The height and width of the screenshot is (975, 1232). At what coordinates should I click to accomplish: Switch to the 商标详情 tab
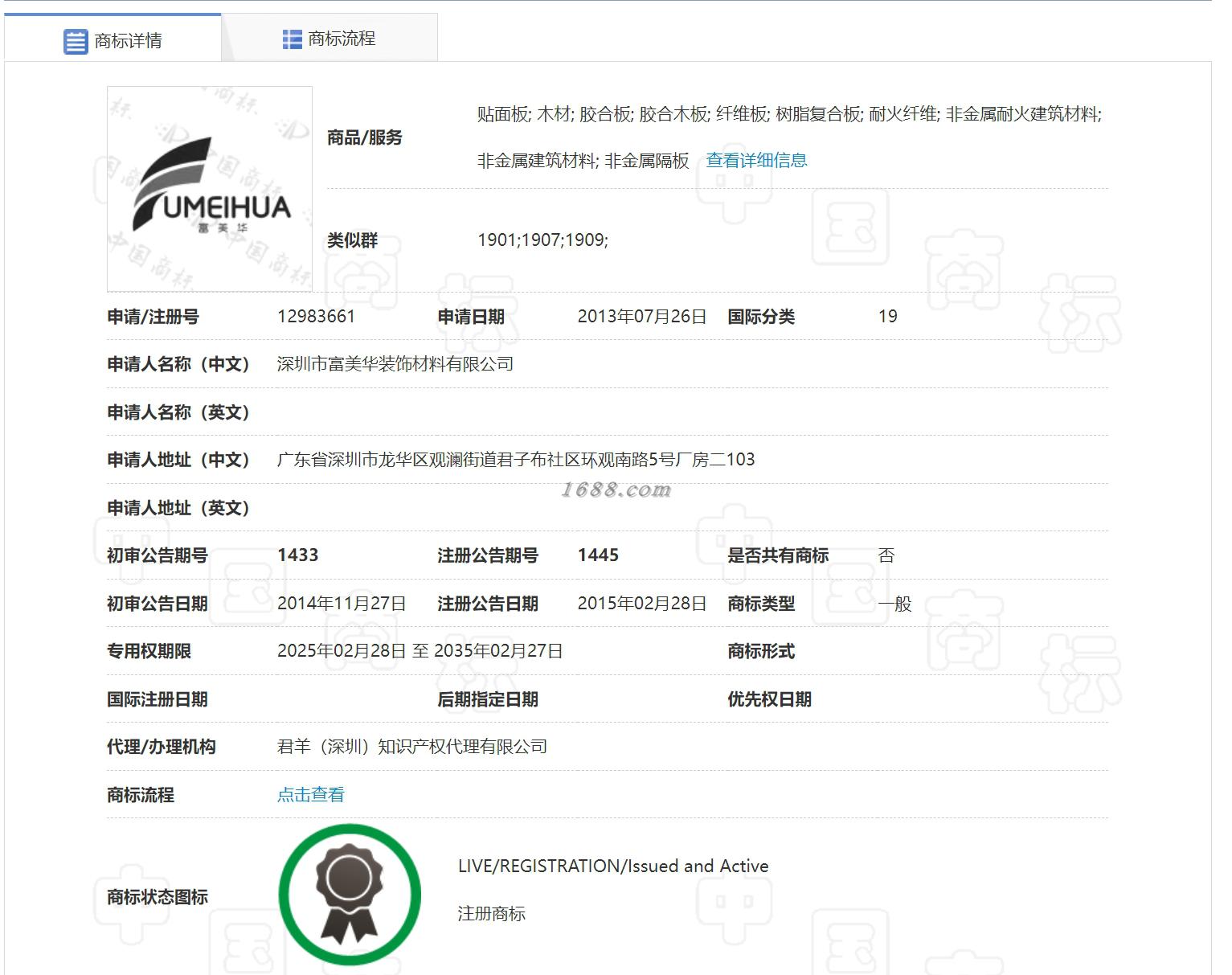(113, 38)
